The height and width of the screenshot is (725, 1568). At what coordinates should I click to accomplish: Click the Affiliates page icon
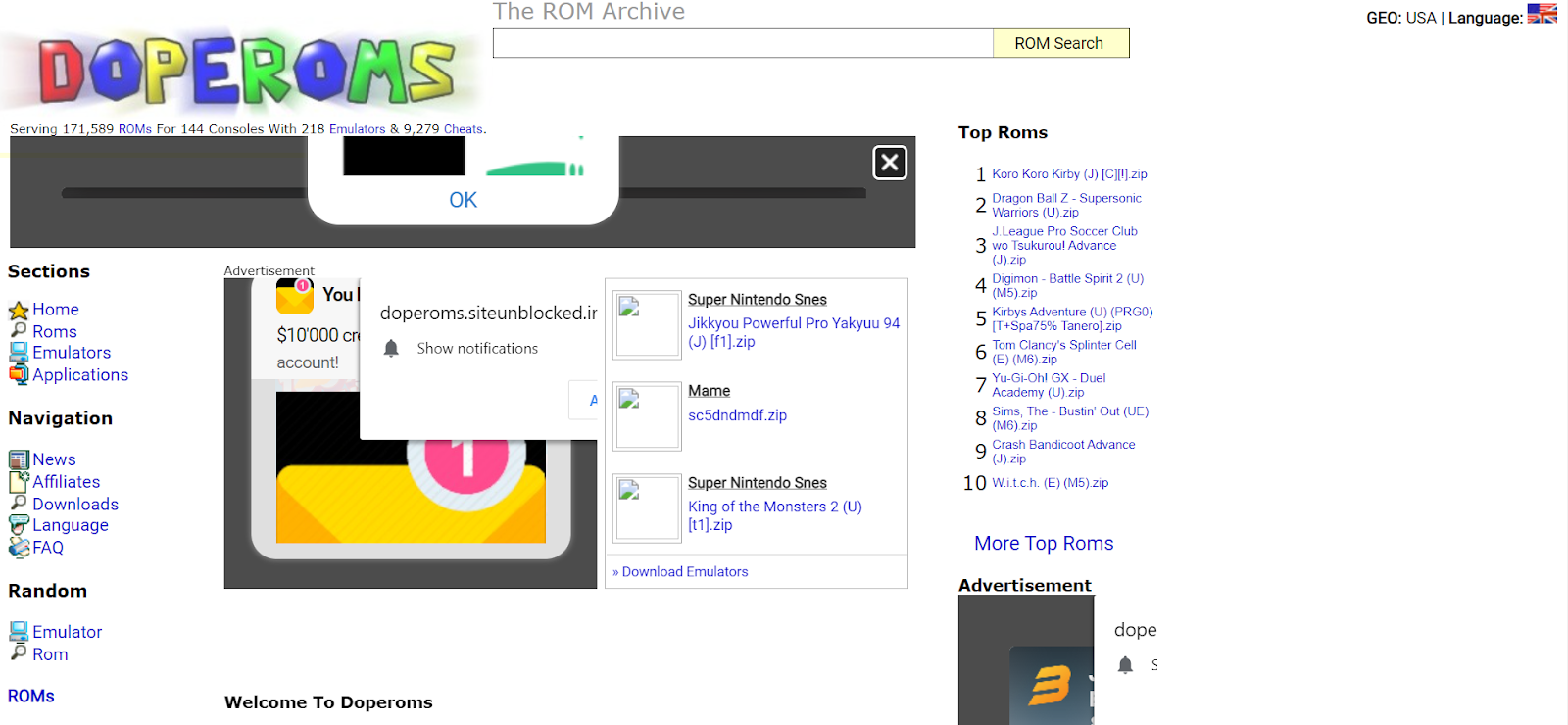(19, 481)
